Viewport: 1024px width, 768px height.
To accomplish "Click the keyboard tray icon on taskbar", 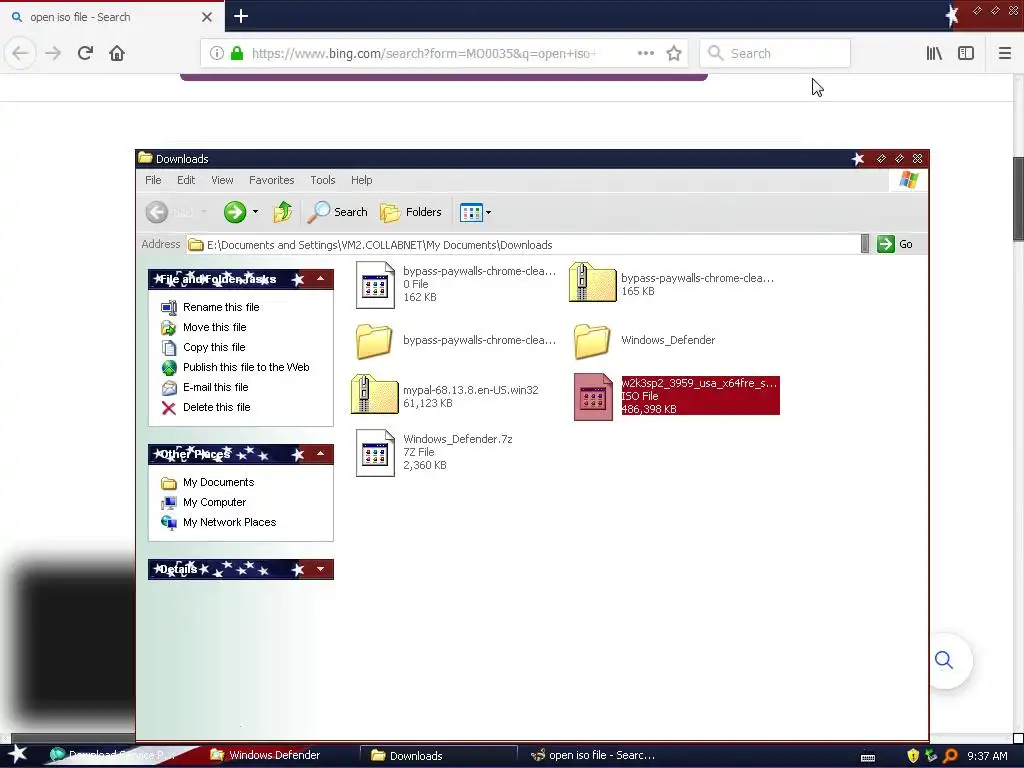I will click(x=868, y=758).
